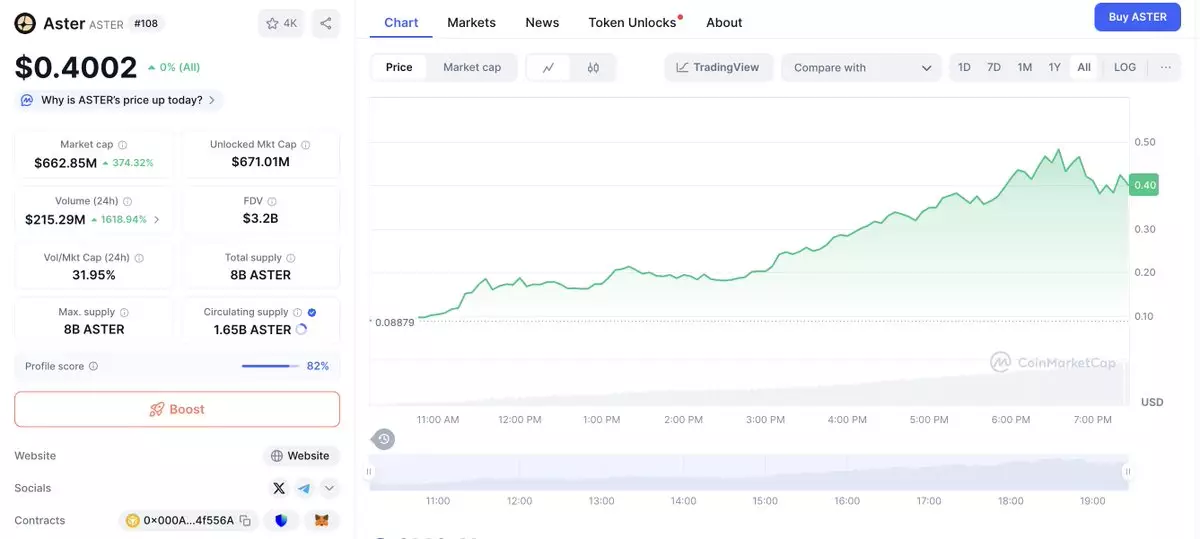Click the 0.40 current price label on axis
This screenshot has height=539, width=1200.
(1145, 185)
